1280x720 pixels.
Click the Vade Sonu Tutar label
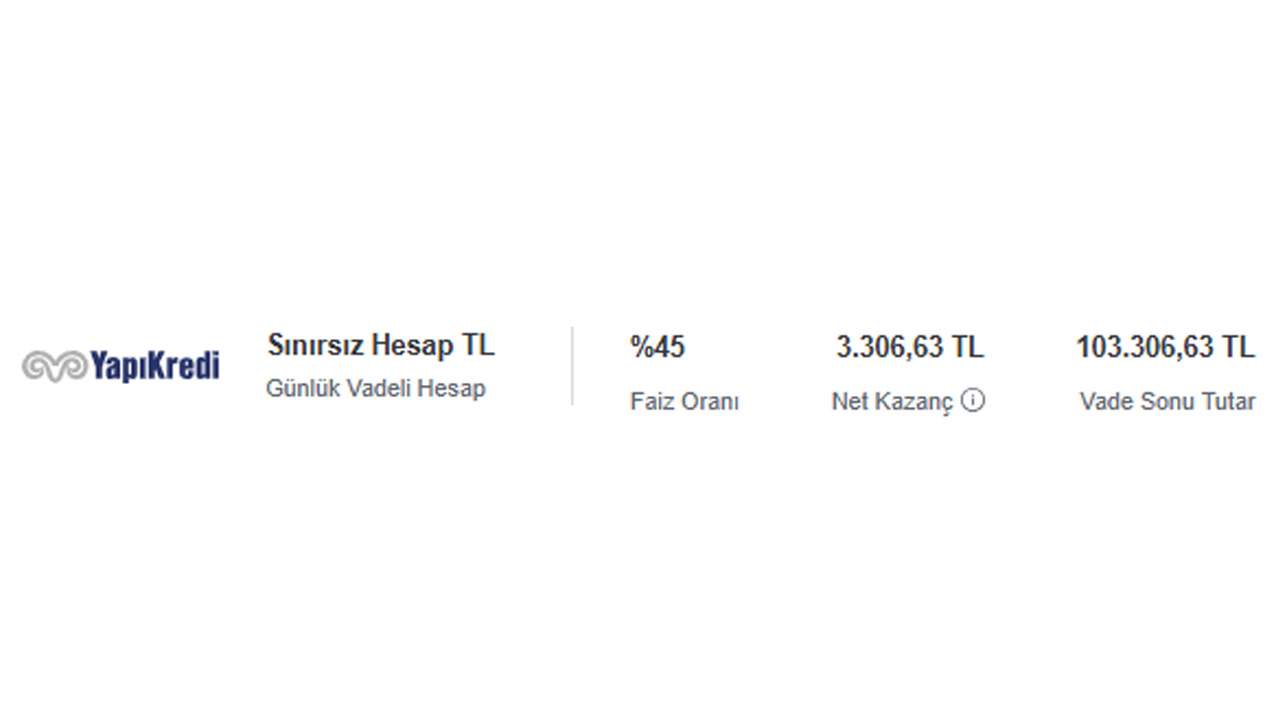click(1167, 402)
